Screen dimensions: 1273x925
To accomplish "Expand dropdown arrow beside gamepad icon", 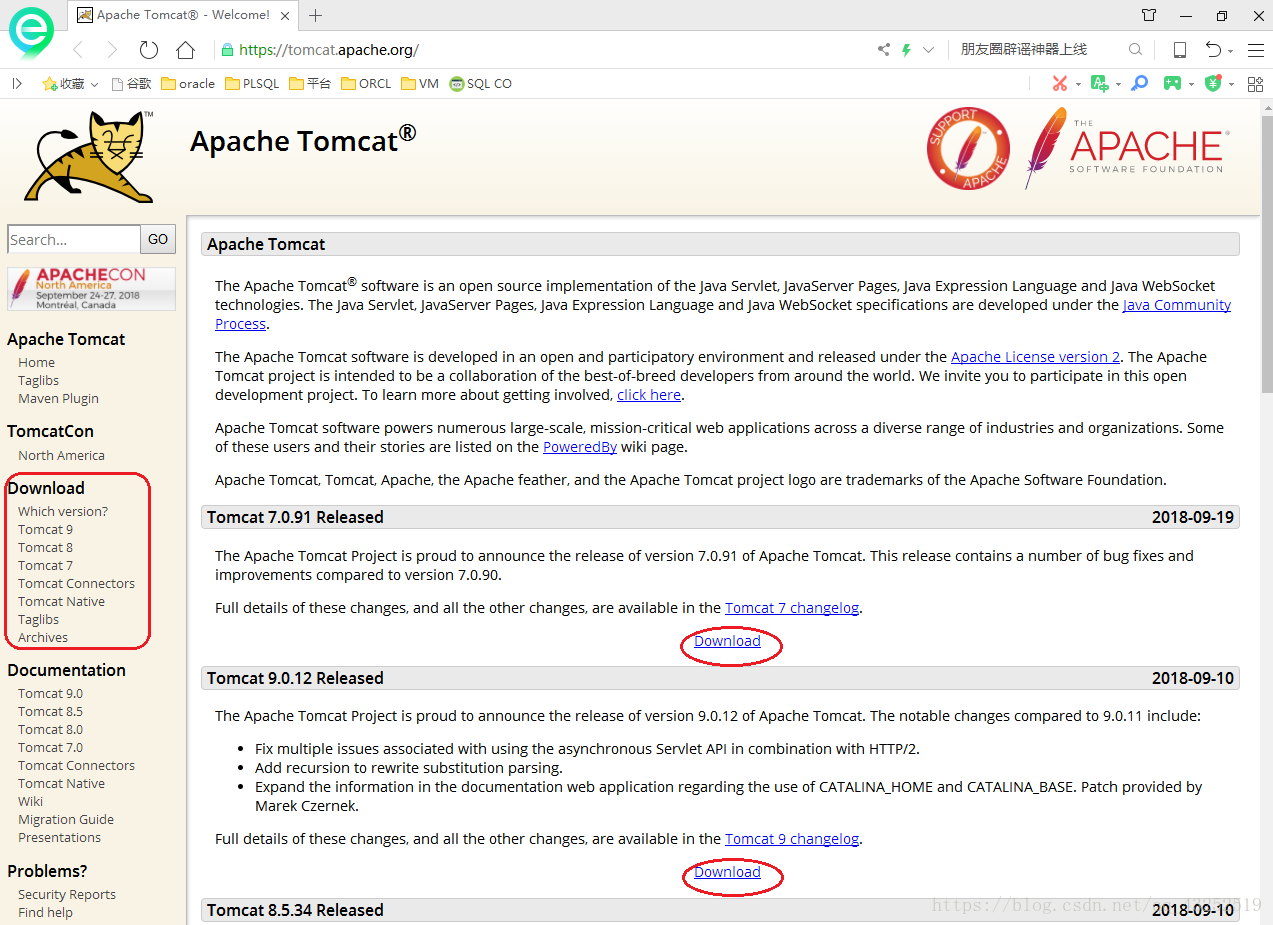I will (x=1191, y=85).
